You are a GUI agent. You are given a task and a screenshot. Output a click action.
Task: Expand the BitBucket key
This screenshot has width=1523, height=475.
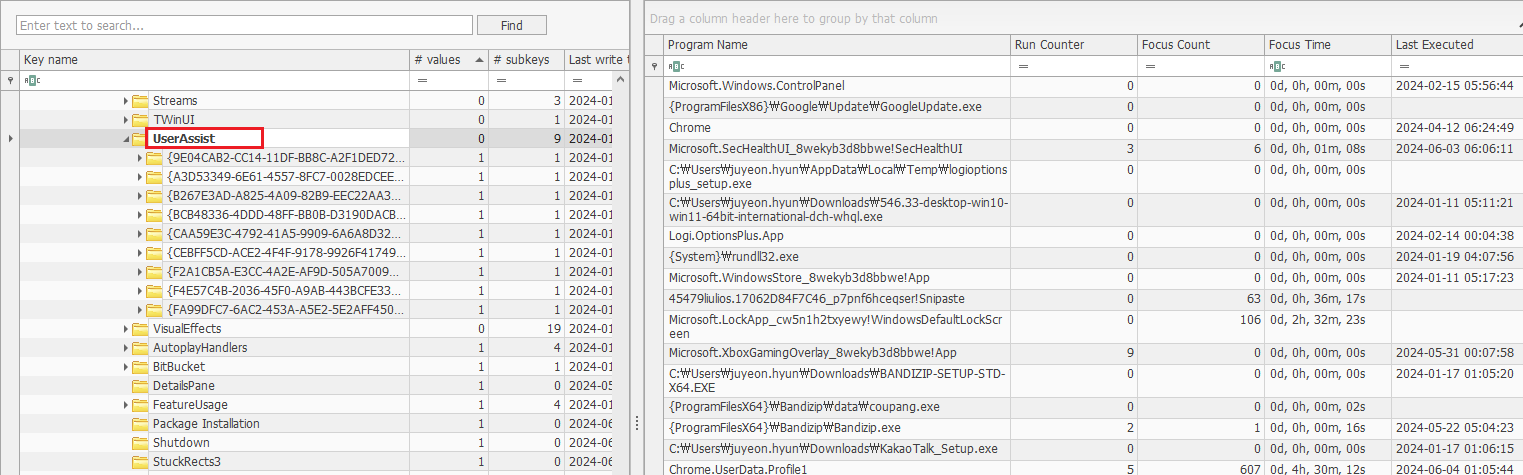click(126, 366)
